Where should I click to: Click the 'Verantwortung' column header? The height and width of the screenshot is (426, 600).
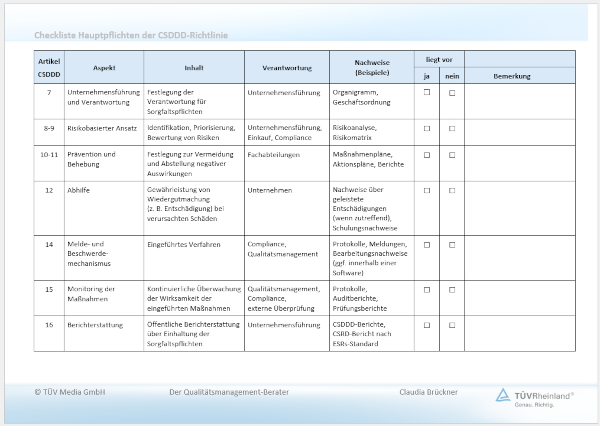point(286,68)
